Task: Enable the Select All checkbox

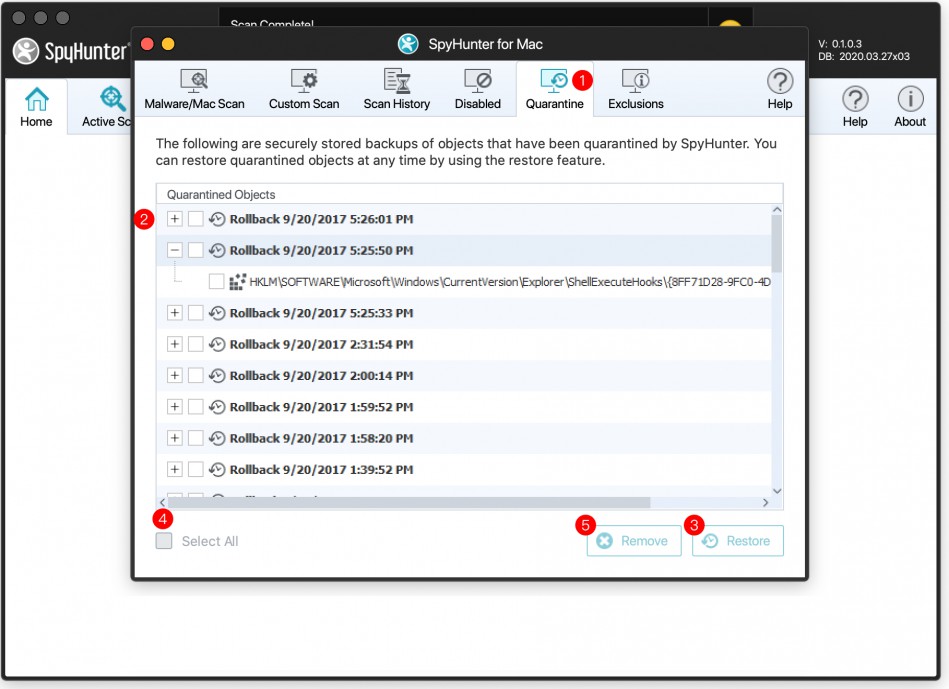Action: pos(163,540)
